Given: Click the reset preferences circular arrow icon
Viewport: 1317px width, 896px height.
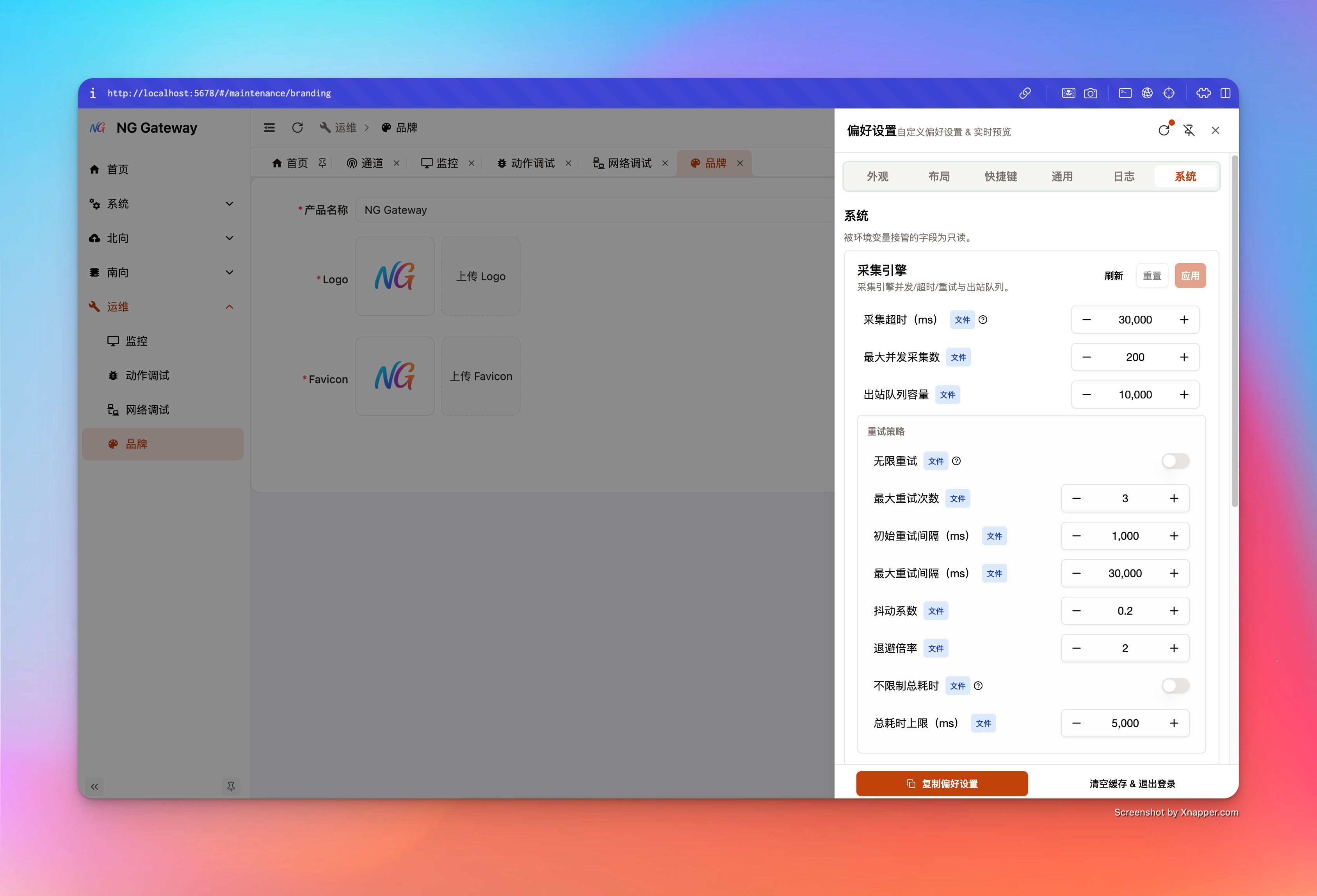Looking at the screenshot, I should (1164, 130).
